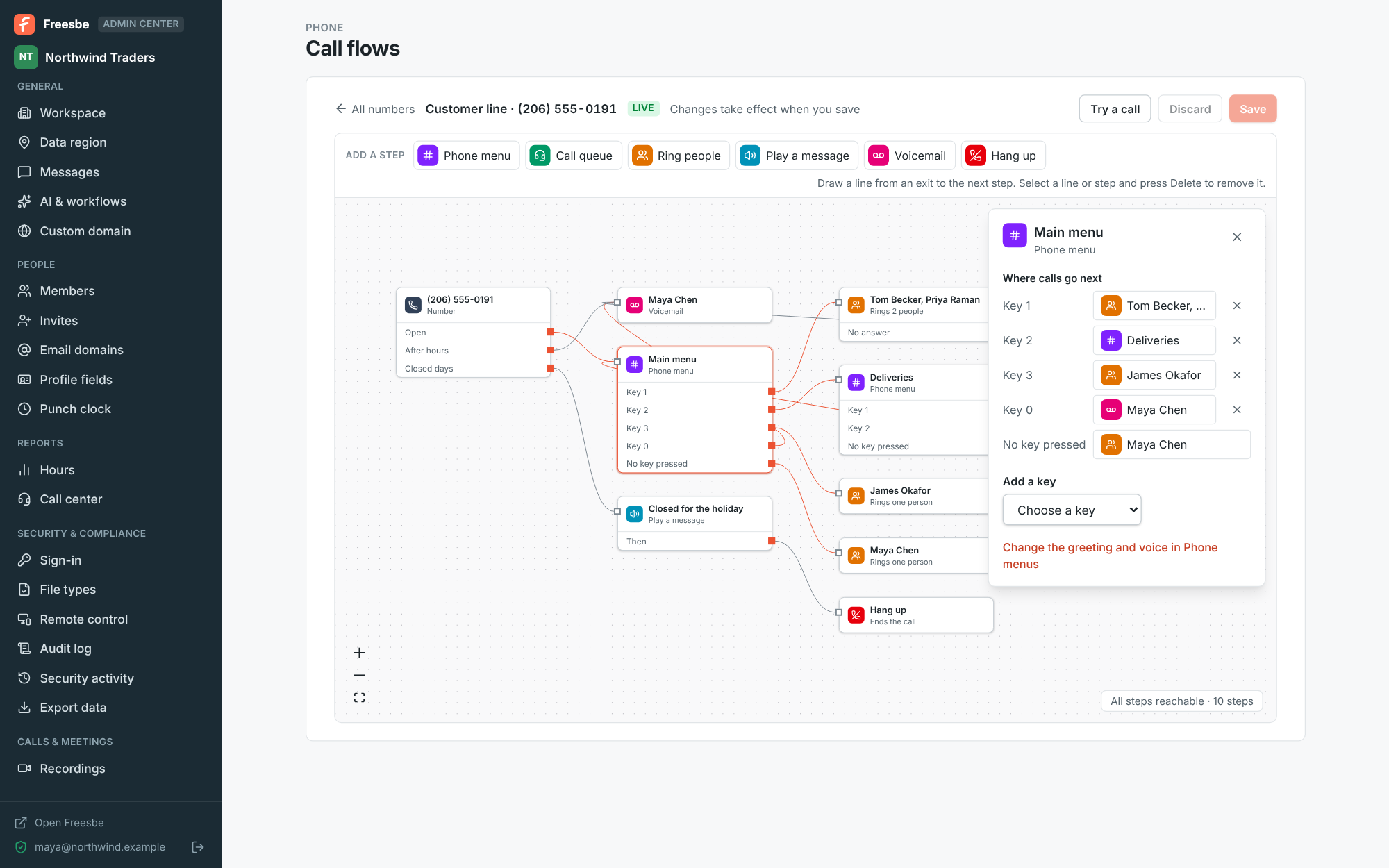Select the James Okafor ring node
The width and height of the screenshot is (1389, 868).
click(x=913, y=496)
